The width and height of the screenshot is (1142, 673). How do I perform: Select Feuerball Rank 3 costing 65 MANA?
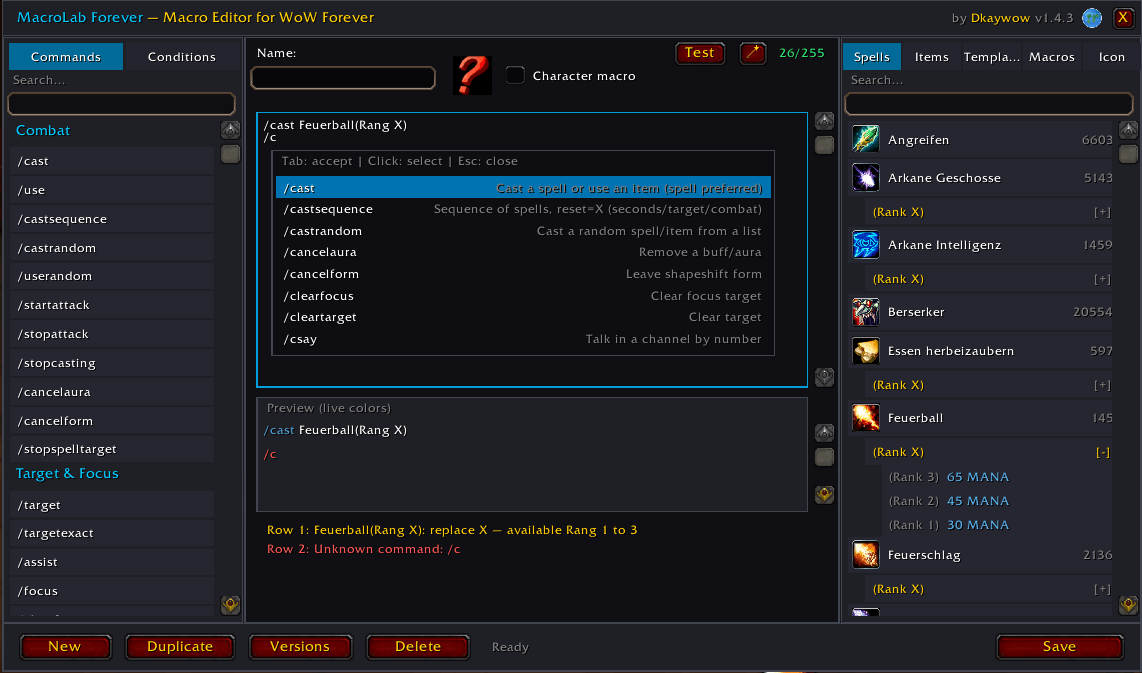click(996, 477)
